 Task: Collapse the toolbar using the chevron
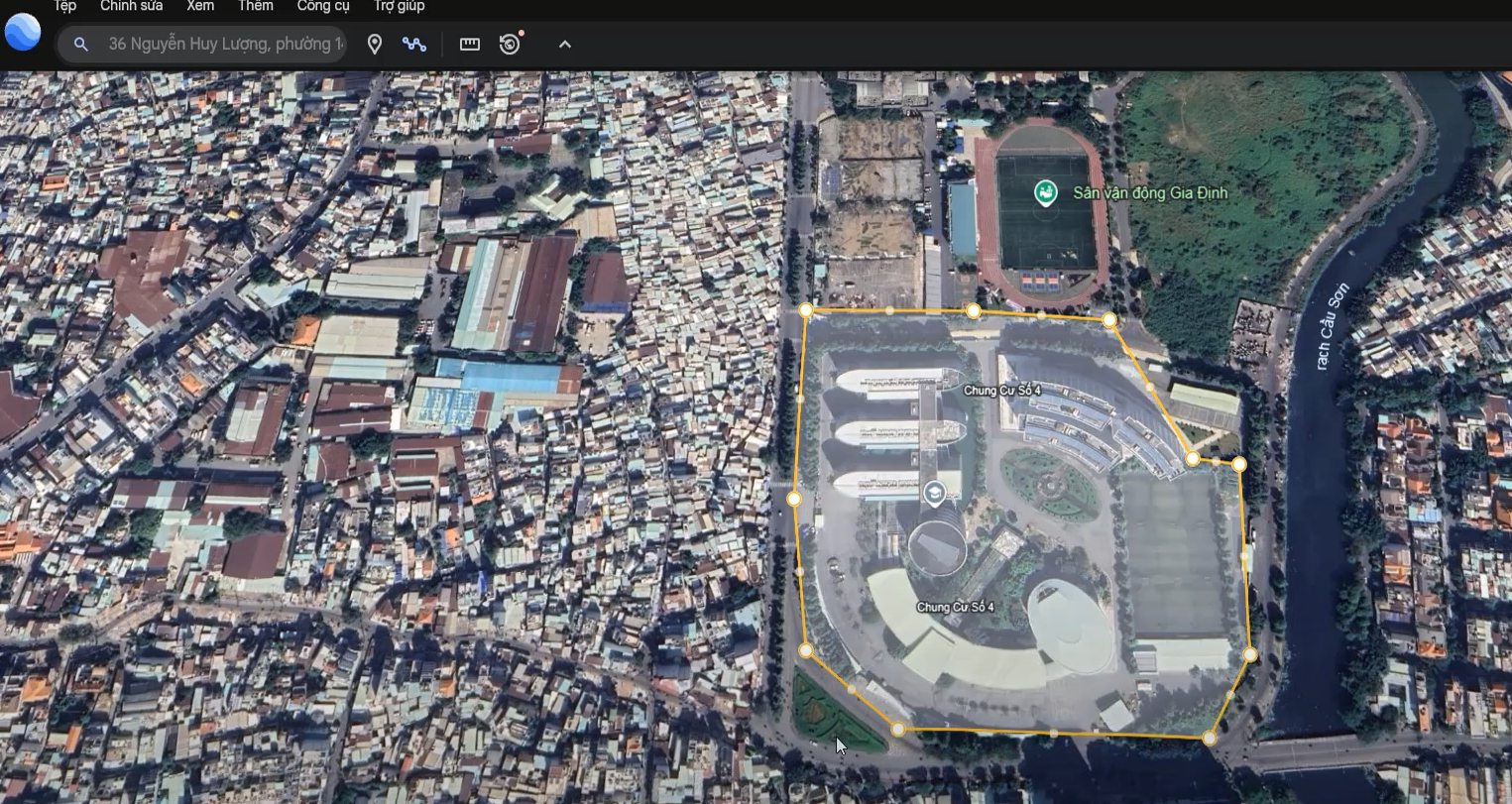[563, 44]
